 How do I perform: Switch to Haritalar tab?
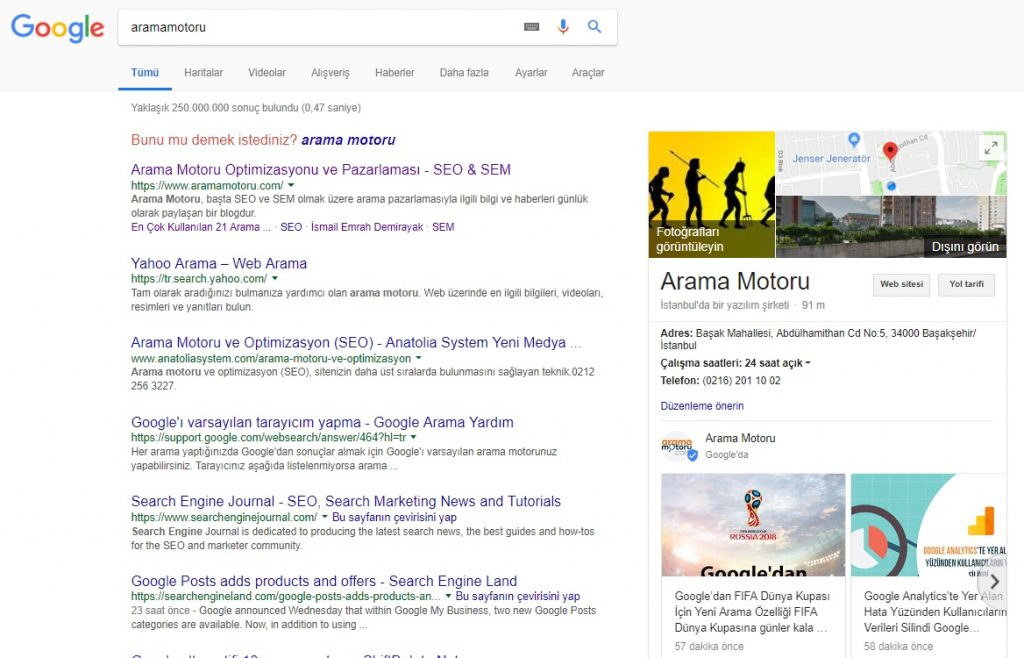(203, 72)
